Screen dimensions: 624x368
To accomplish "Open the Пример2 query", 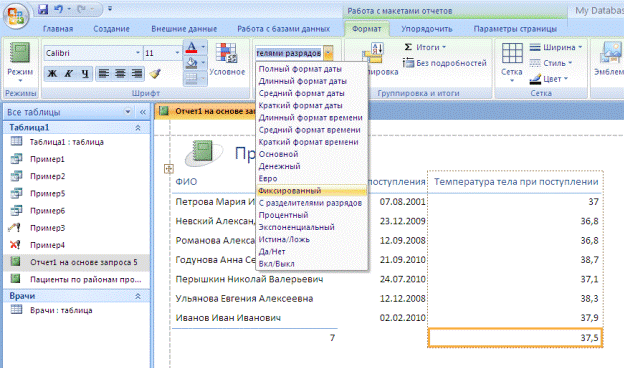I will point(76,176).
